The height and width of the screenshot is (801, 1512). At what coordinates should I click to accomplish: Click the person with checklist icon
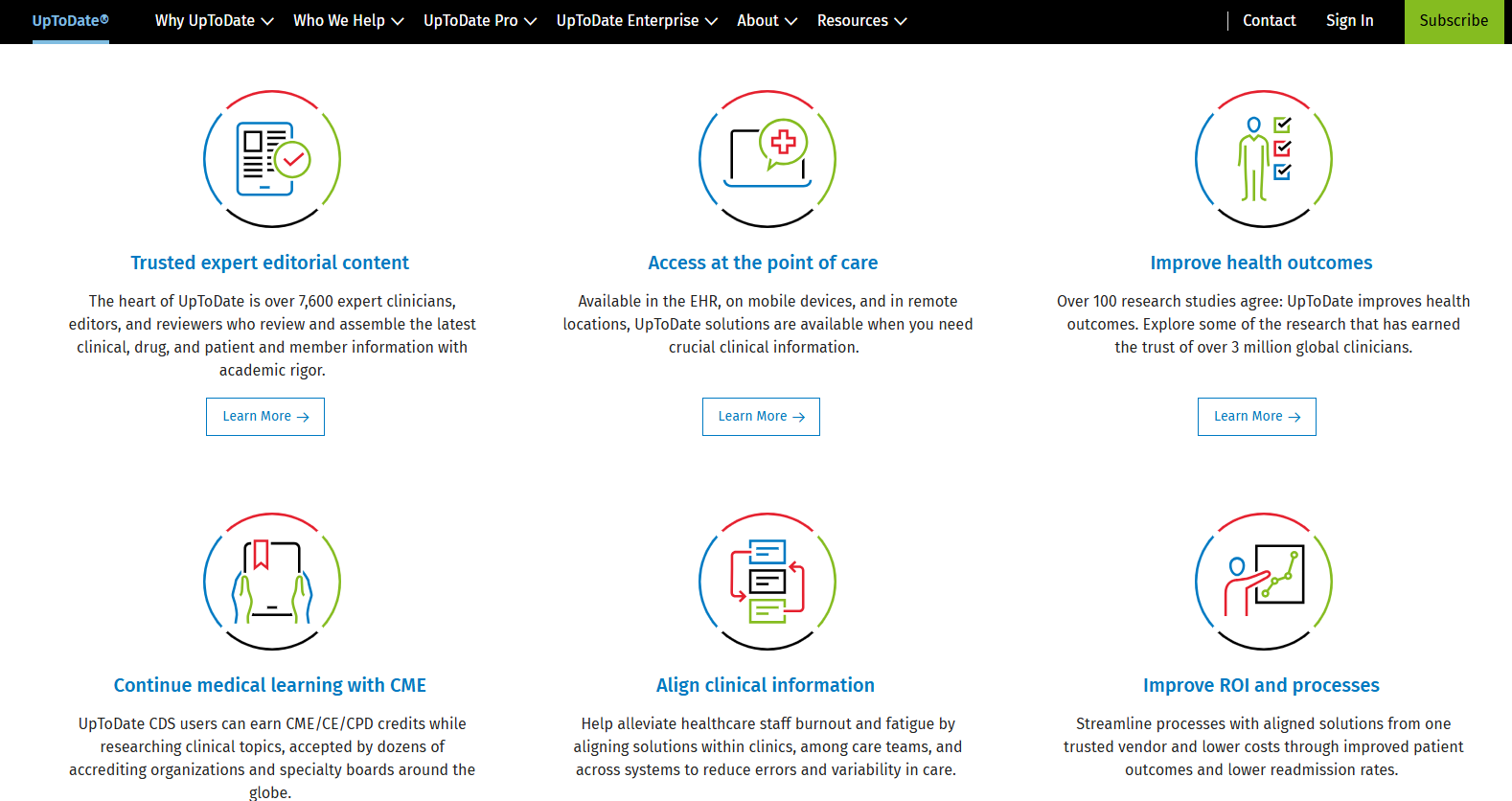click(x=1264, y=159)
